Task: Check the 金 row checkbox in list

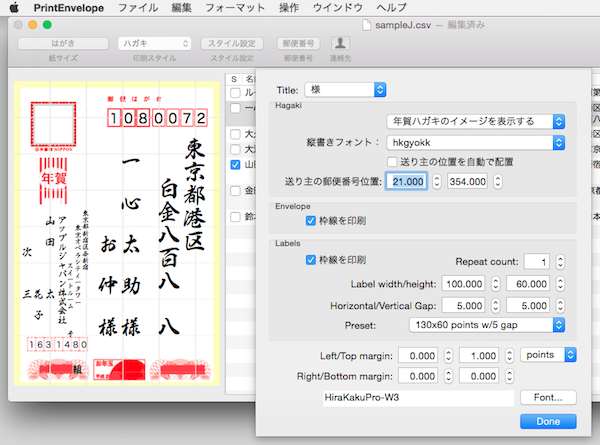Action: [x=235, y=190]
